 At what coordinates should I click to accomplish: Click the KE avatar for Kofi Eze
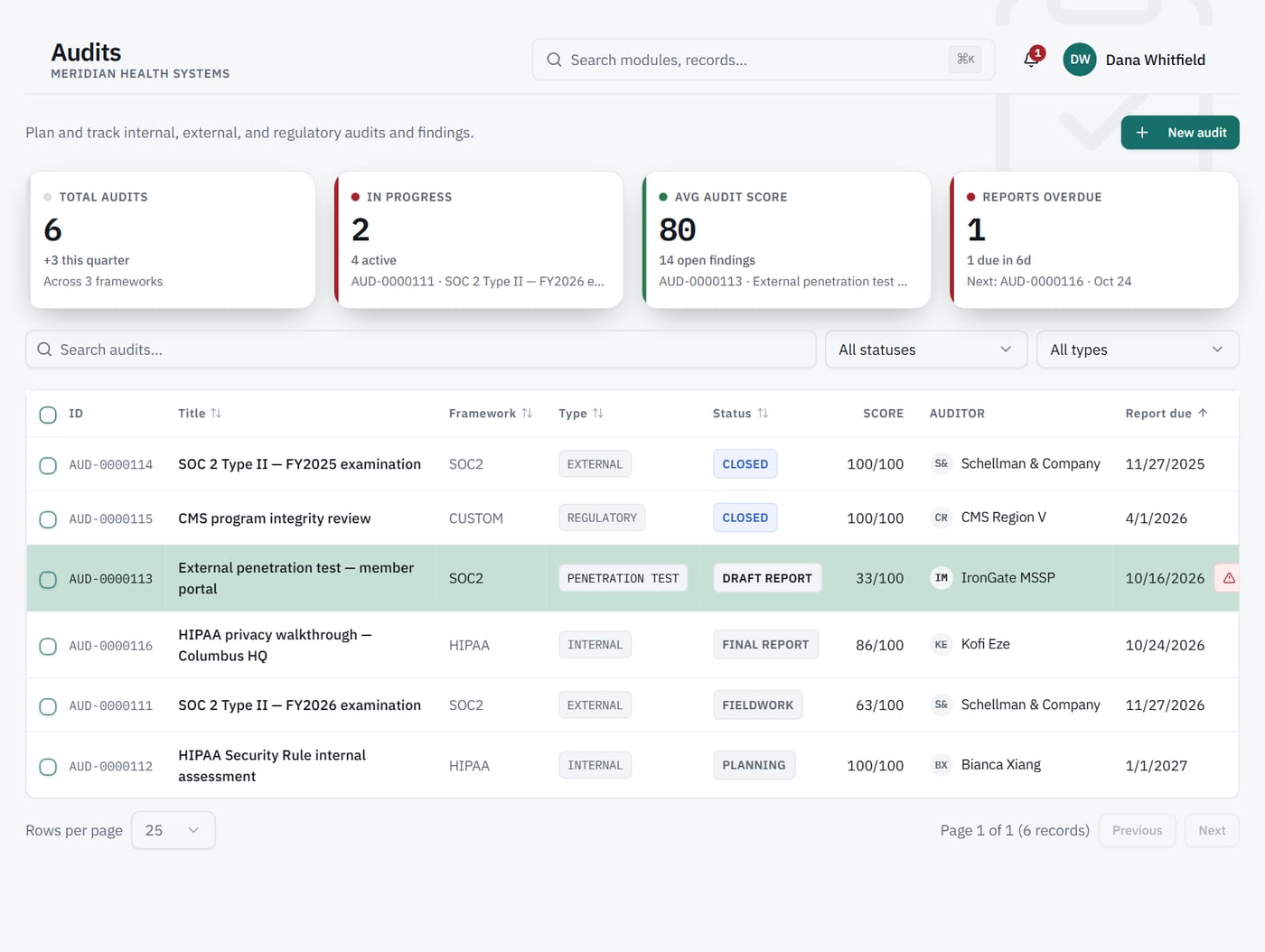[x=942, y=644]
